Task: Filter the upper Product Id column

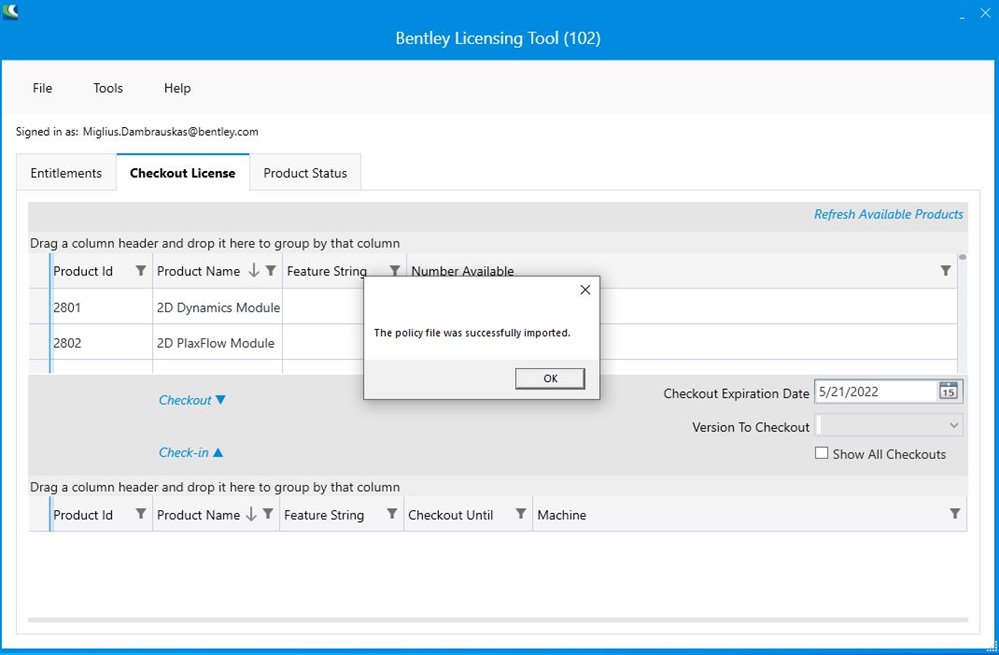Action: pyautogui.click(x=141, y=271)
